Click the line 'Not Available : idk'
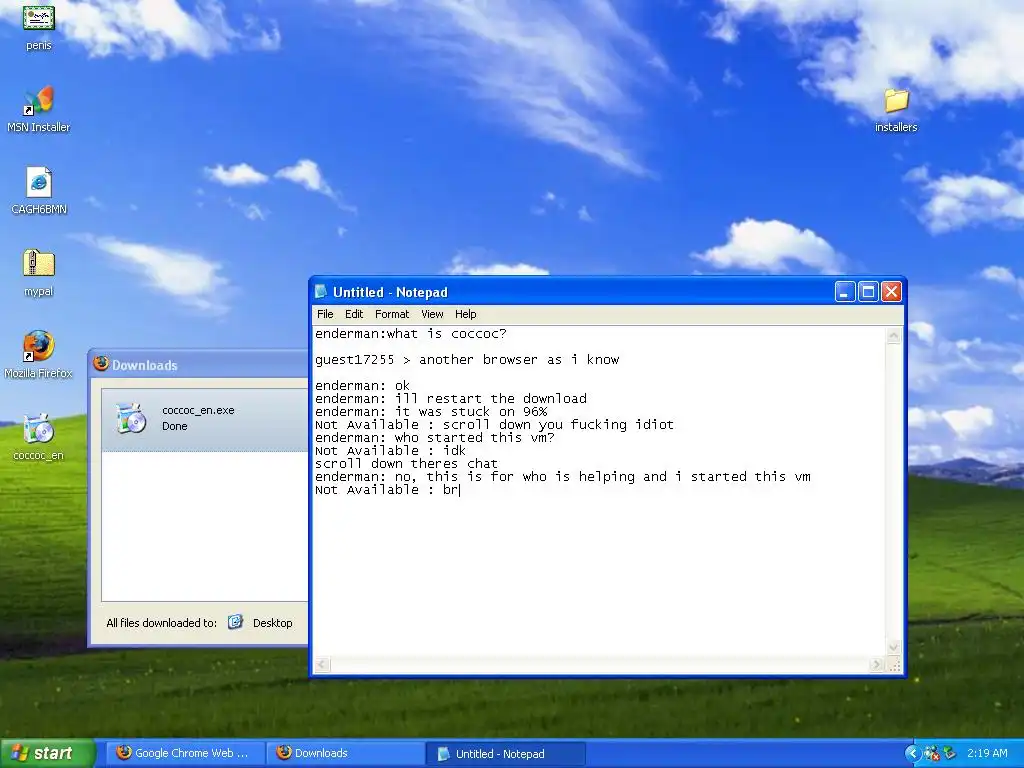The image size is (1024, 768). pyautogui.click(x=391, y=451)
